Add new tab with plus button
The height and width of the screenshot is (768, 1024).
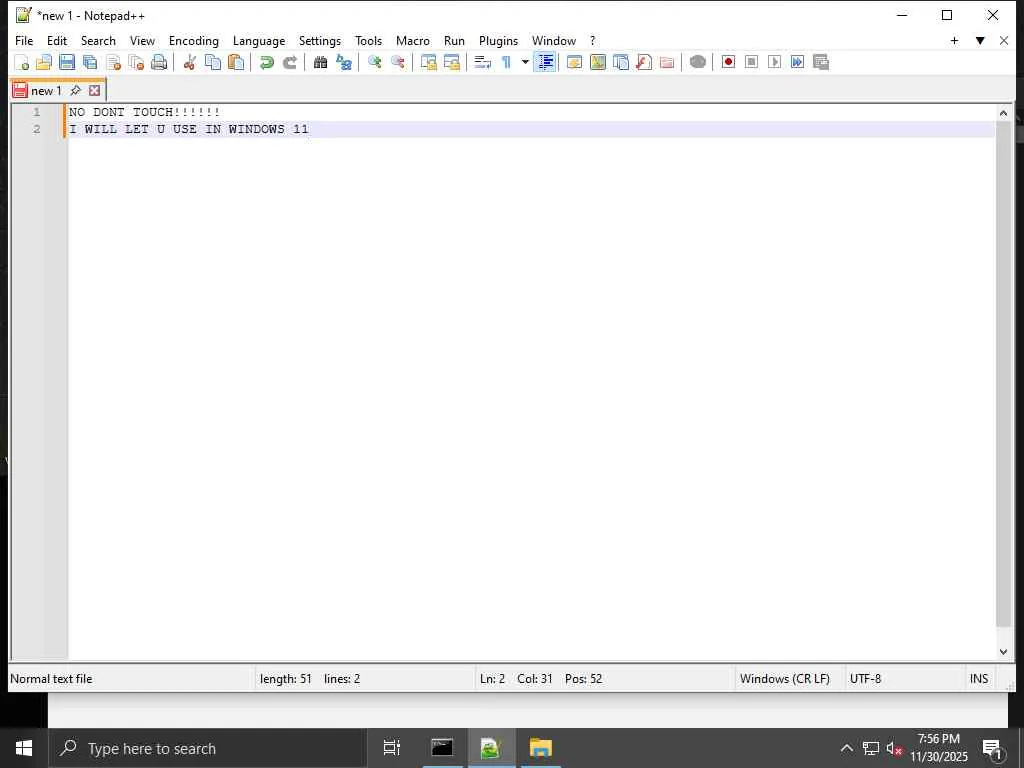click(x=954, y=40)
